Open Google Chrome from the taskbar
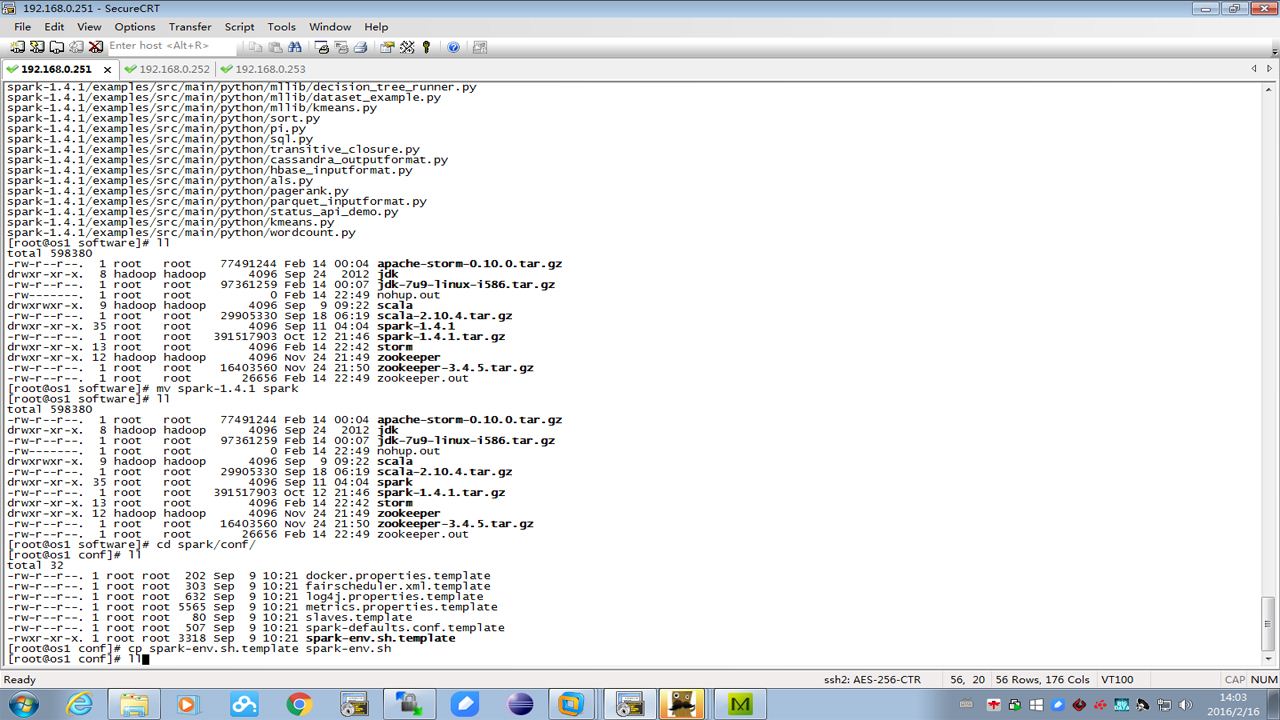 298,704
